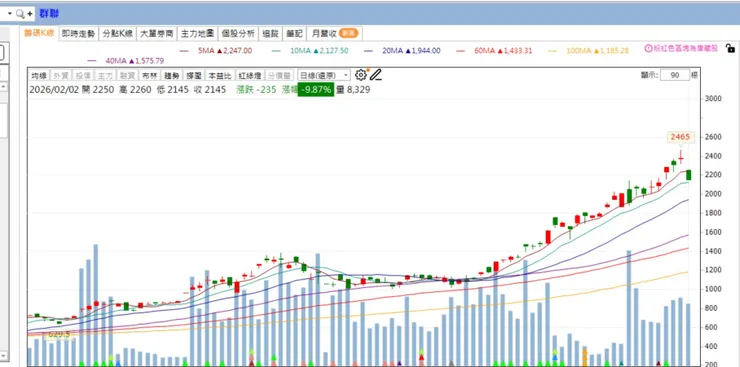
Task: Click the magnifier search icon
Action: tap(20, 14)
